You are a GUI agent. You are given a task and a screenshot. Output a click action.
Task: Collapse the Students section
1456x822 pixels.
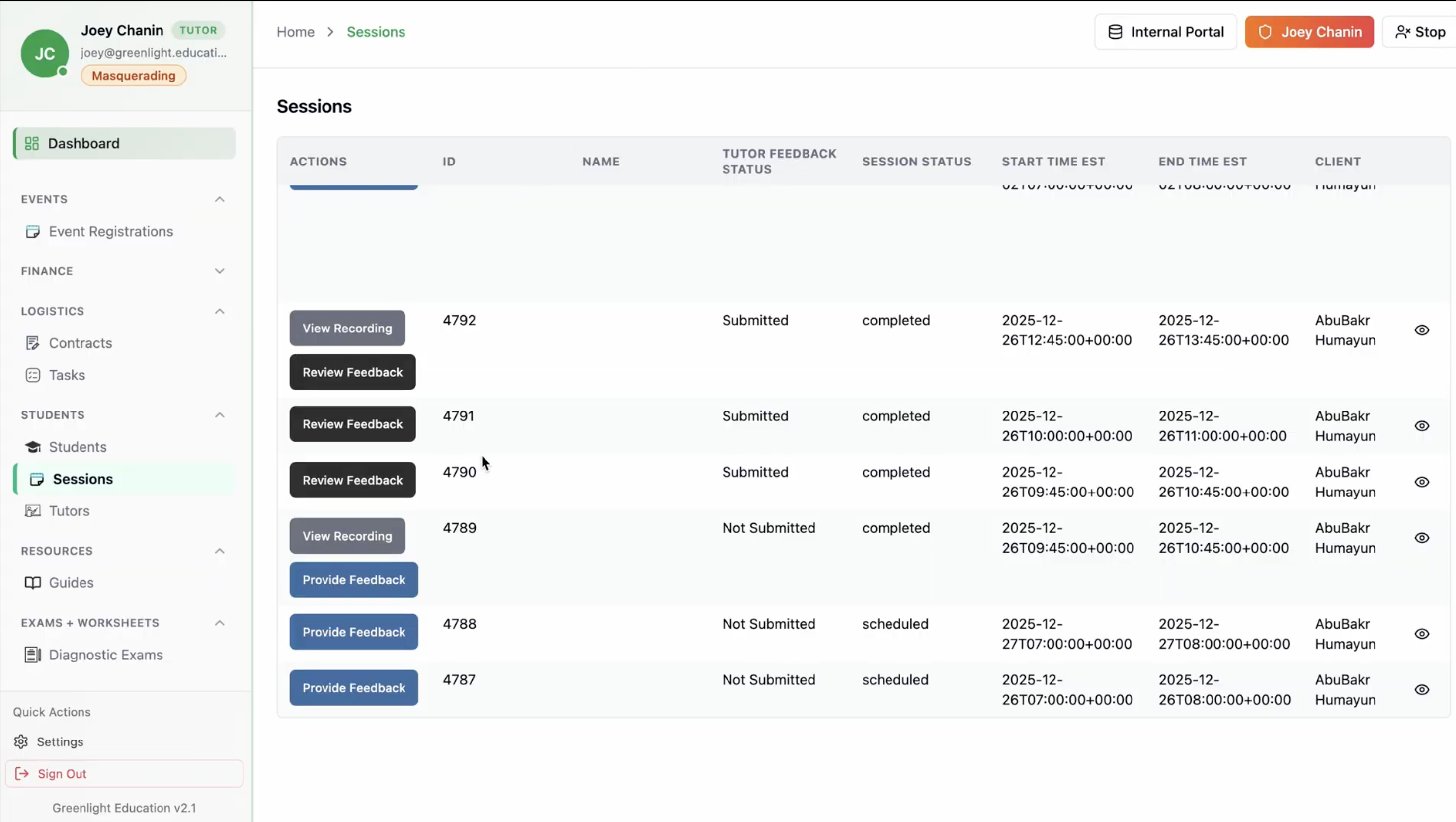click(219, 415)
